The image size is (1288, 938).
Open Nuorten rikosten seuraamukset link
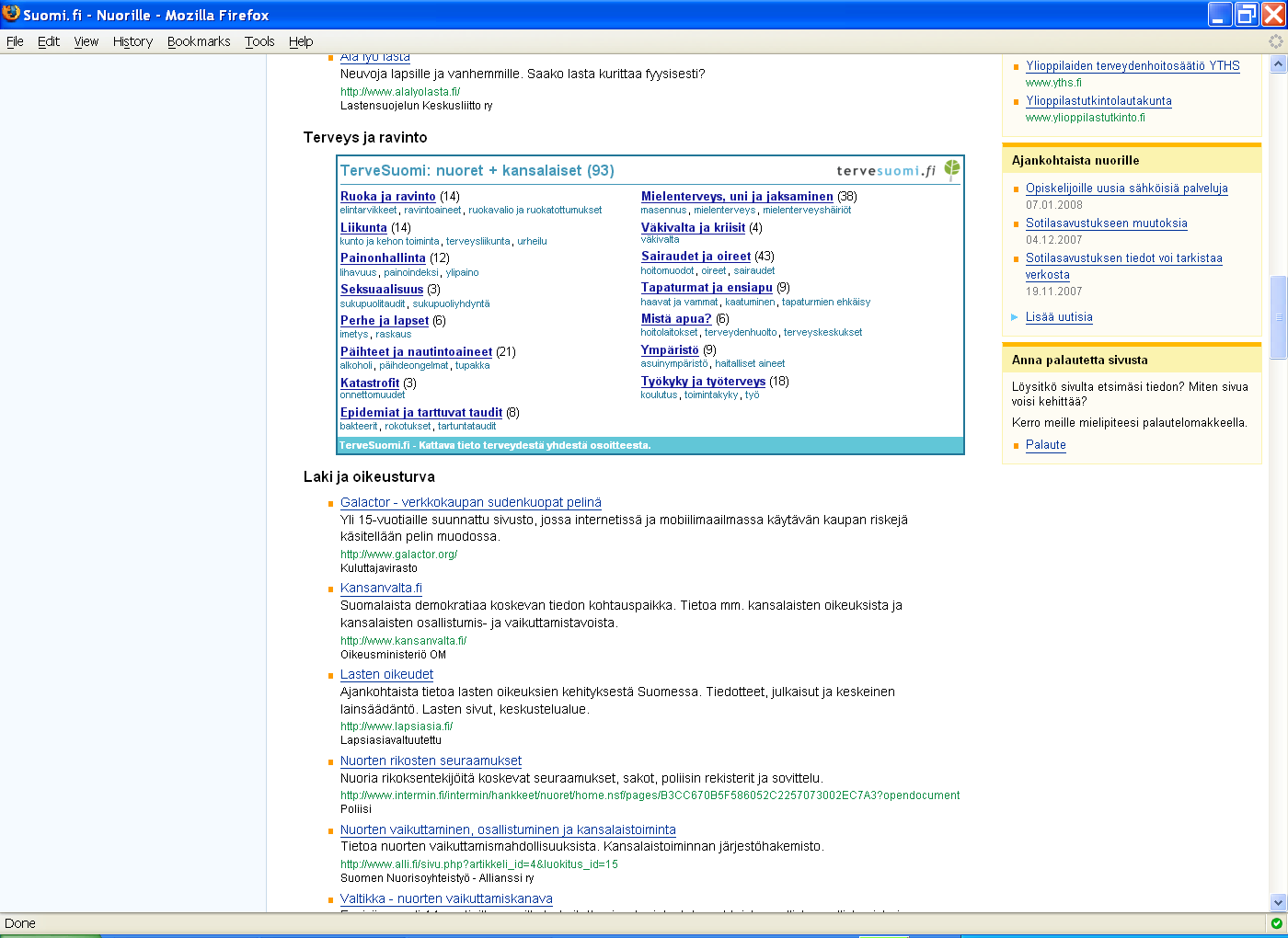[431, 761]
